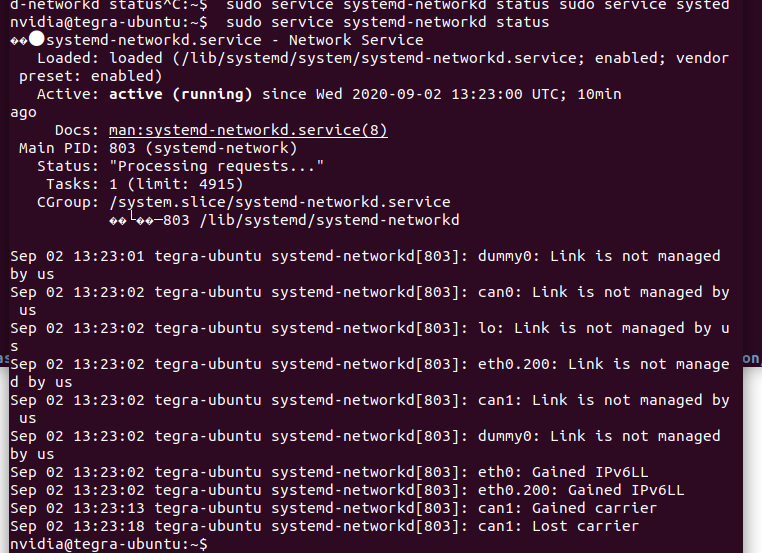Click the 'systemd-networkd.service - Network Service' title line
This screenshot has width=762, height=553.
(235, 40)
